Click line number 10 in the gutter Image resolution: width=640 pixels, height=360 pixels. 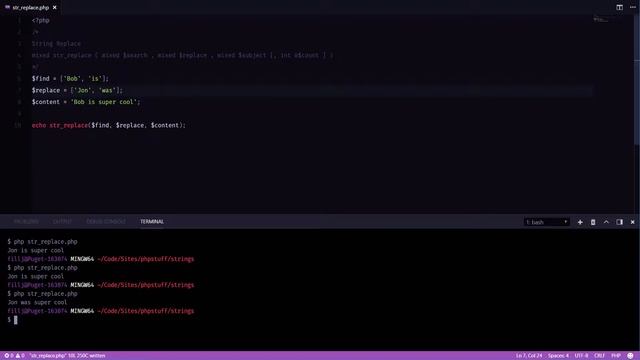point(18,125)
